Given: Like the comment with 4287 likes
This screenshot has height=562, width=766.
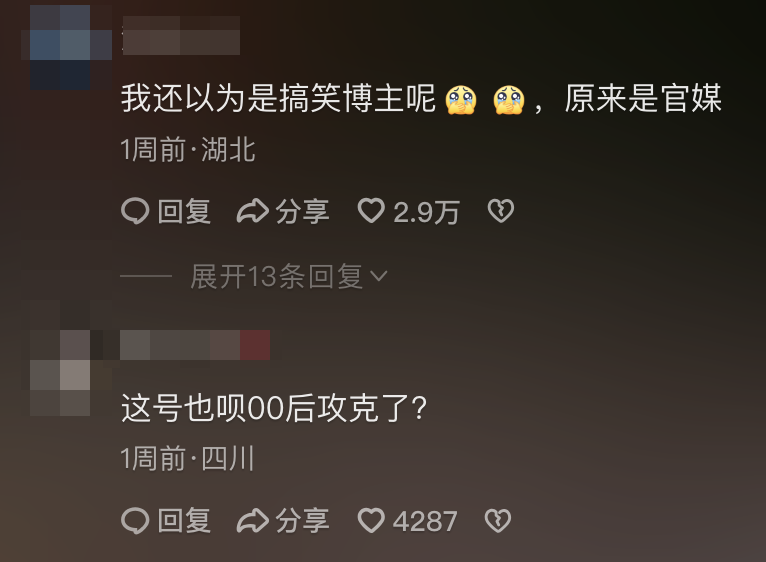Looking at the screenshot, I should pos(371,520).
